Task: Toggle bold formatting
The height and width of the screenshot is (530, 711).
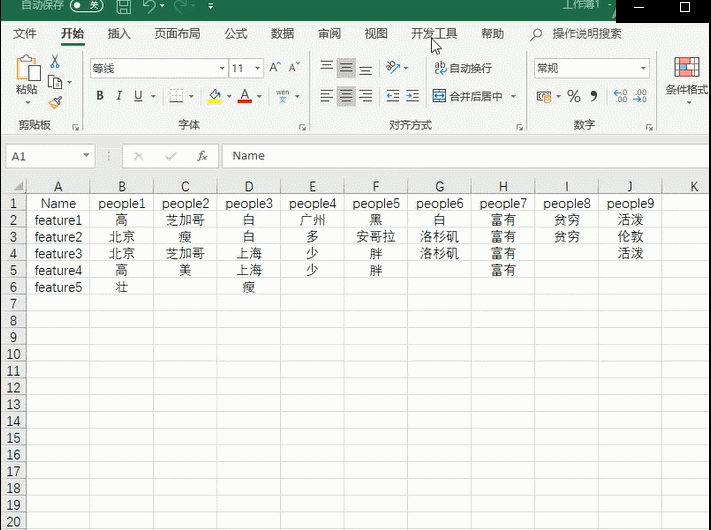Action: coord(100,96)
